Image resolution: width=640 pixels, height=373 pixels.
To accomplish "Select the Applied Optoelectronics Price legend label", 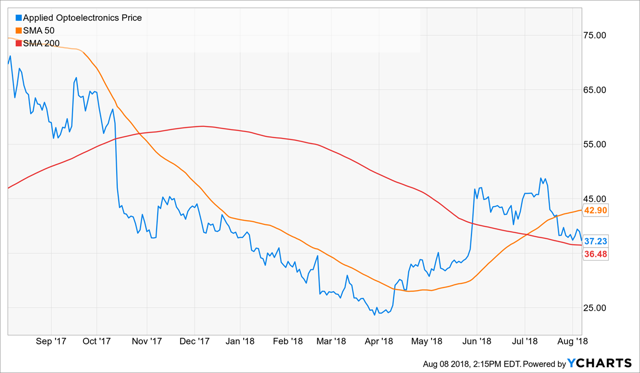I will pyautogui.click(x=82, y=18).
